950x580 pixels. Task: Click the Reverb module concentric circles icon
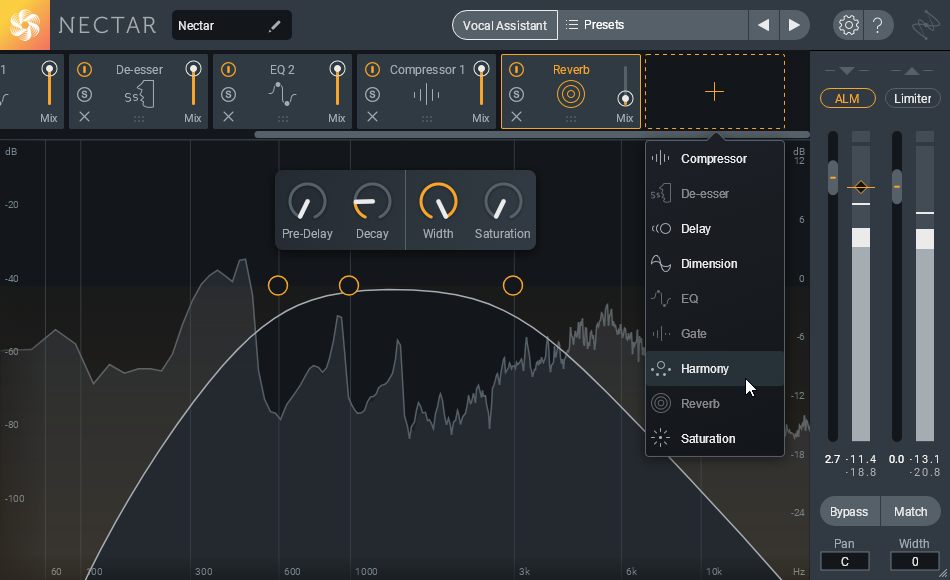coord(571,95)
